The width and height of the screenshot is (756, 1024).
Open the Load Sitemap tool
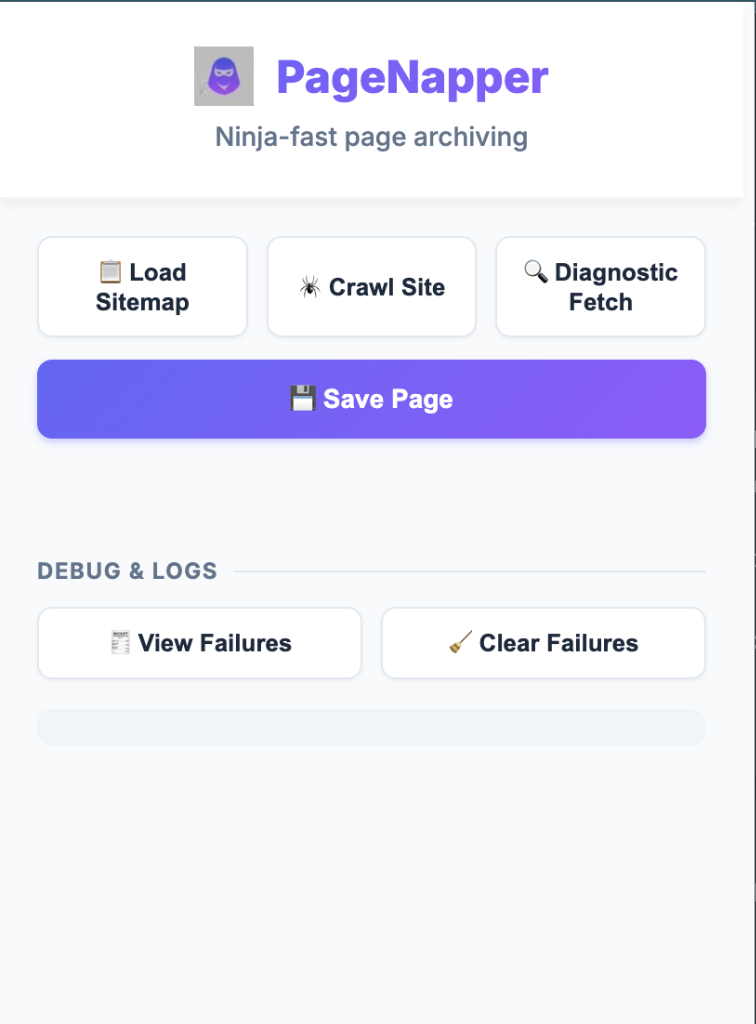142,286
